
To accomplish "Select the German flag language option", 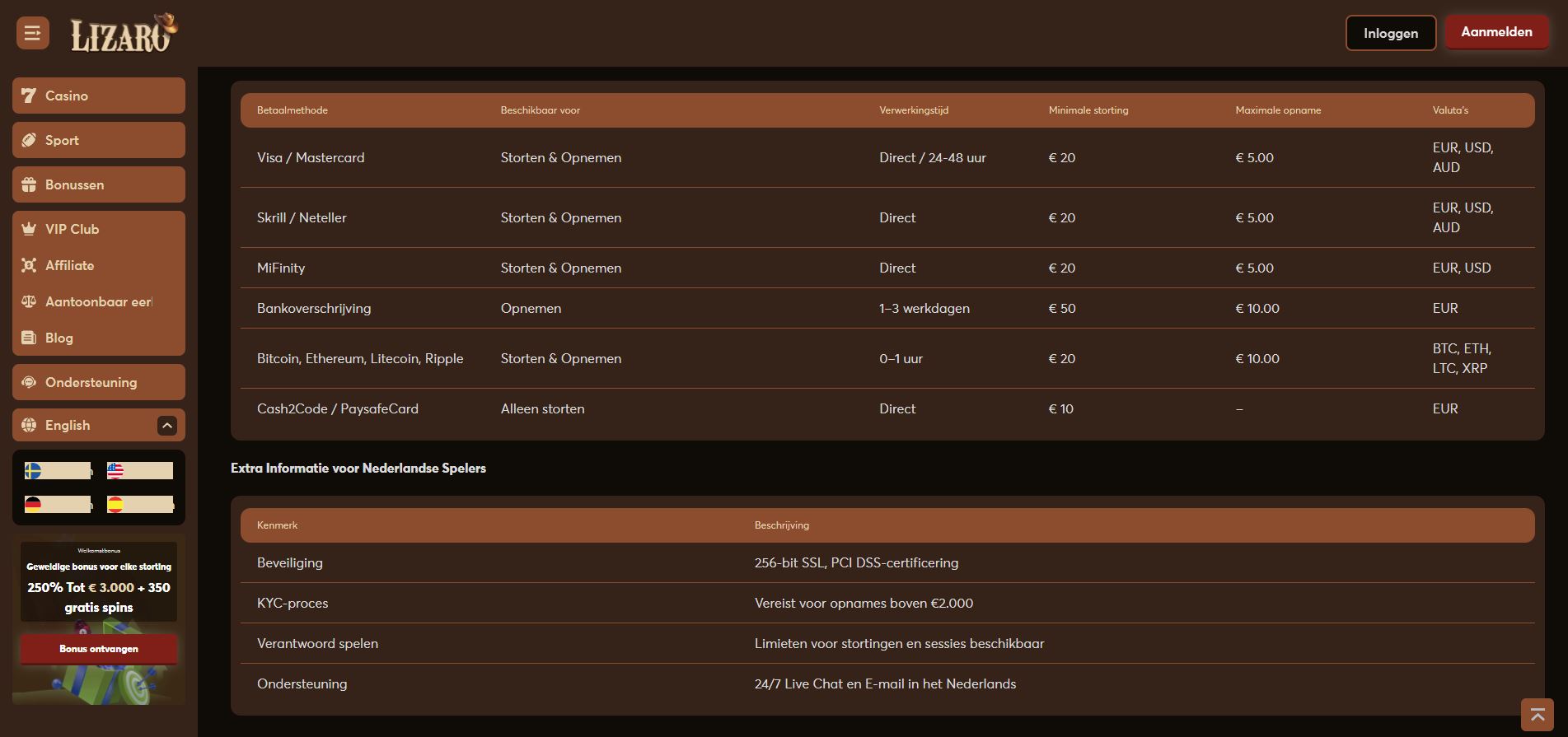I will [x=58, y=504].
